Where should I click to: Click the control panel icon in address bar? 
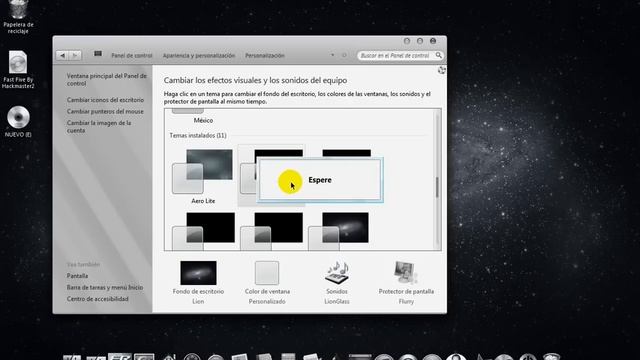(98, 54)
